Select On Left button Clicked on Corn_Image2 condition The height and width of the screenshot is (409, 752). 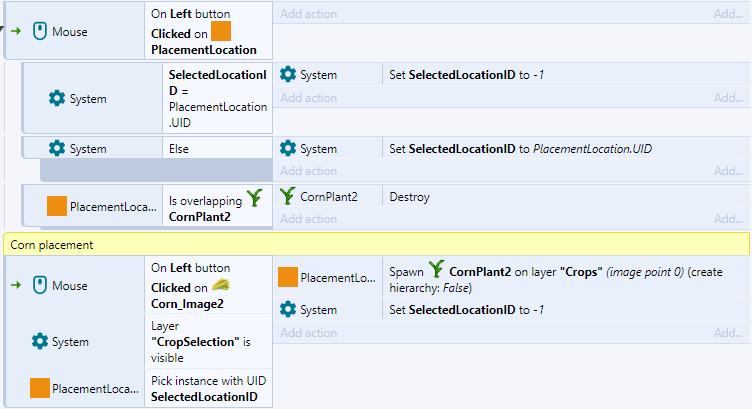[x=208, y=285]
